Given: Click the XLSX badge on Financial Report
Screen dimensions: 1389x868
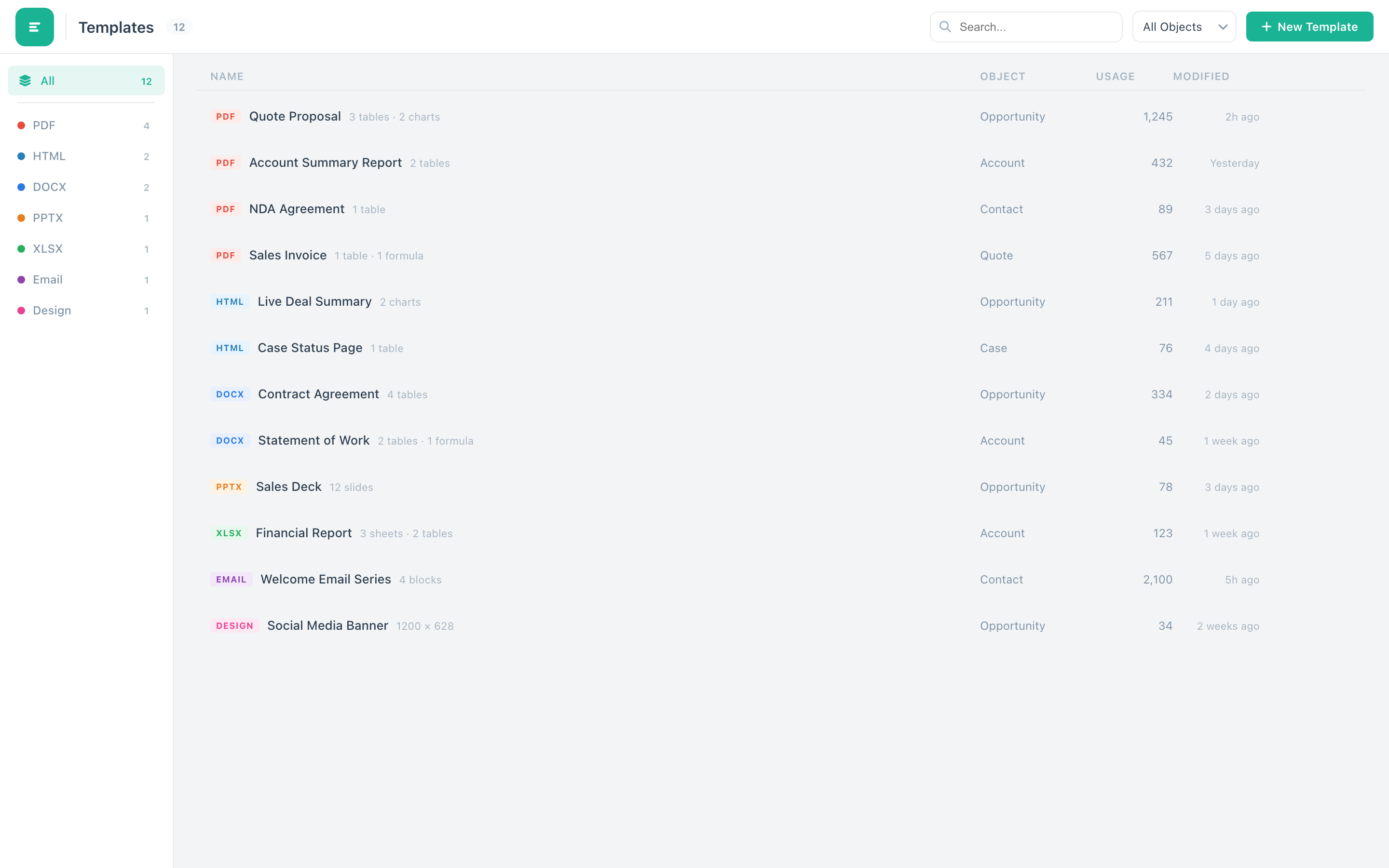Looking at the screenshot, I should [229, 533].
